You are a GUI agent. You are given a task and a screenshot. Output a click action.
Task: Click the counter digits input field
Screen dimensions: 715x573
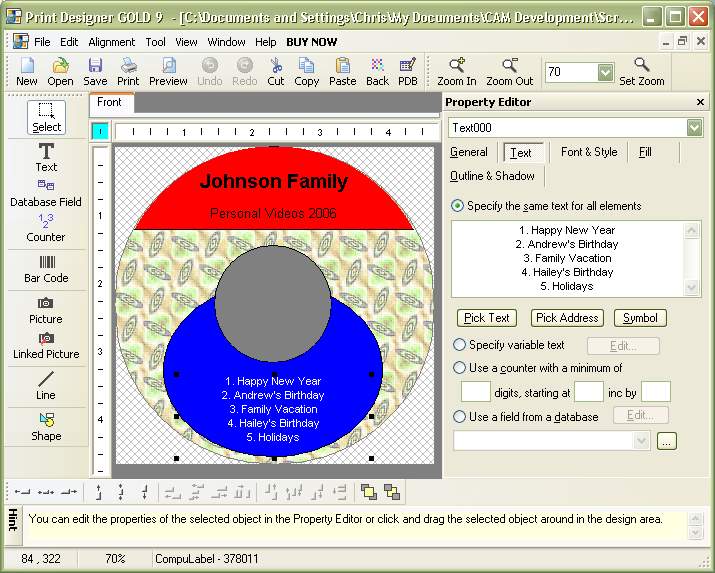(x=476, y=392)
